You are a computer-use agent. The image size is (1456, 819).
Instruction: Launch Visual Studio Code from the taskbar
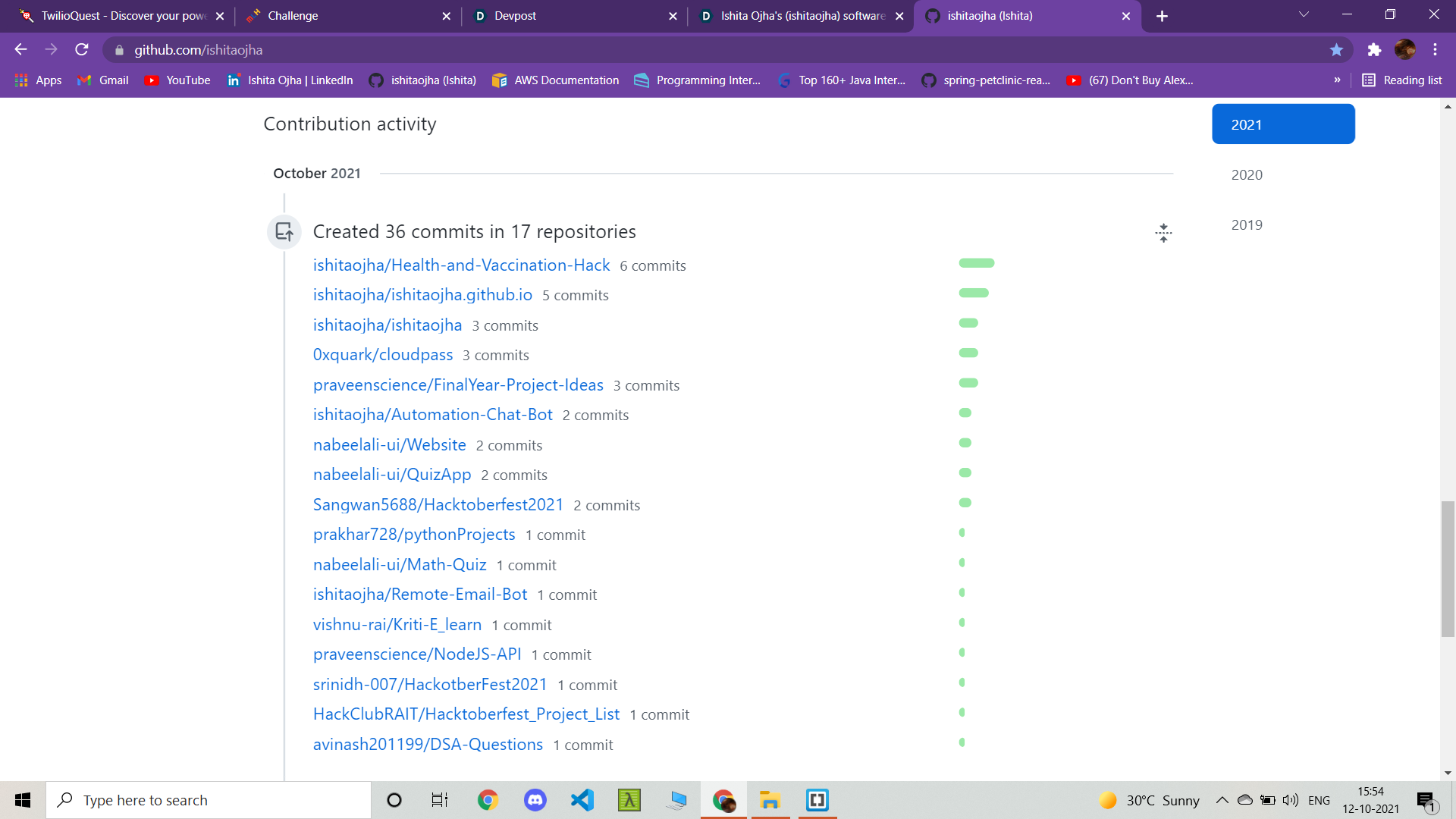point(582,800)
